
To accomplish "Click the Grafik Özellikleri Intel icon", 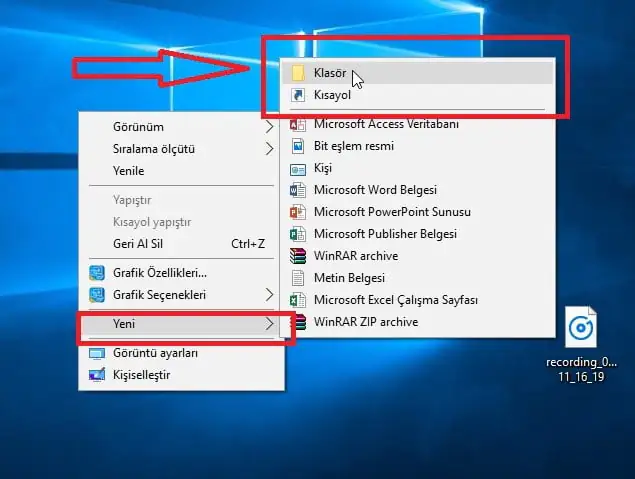I will click(97, 273).
